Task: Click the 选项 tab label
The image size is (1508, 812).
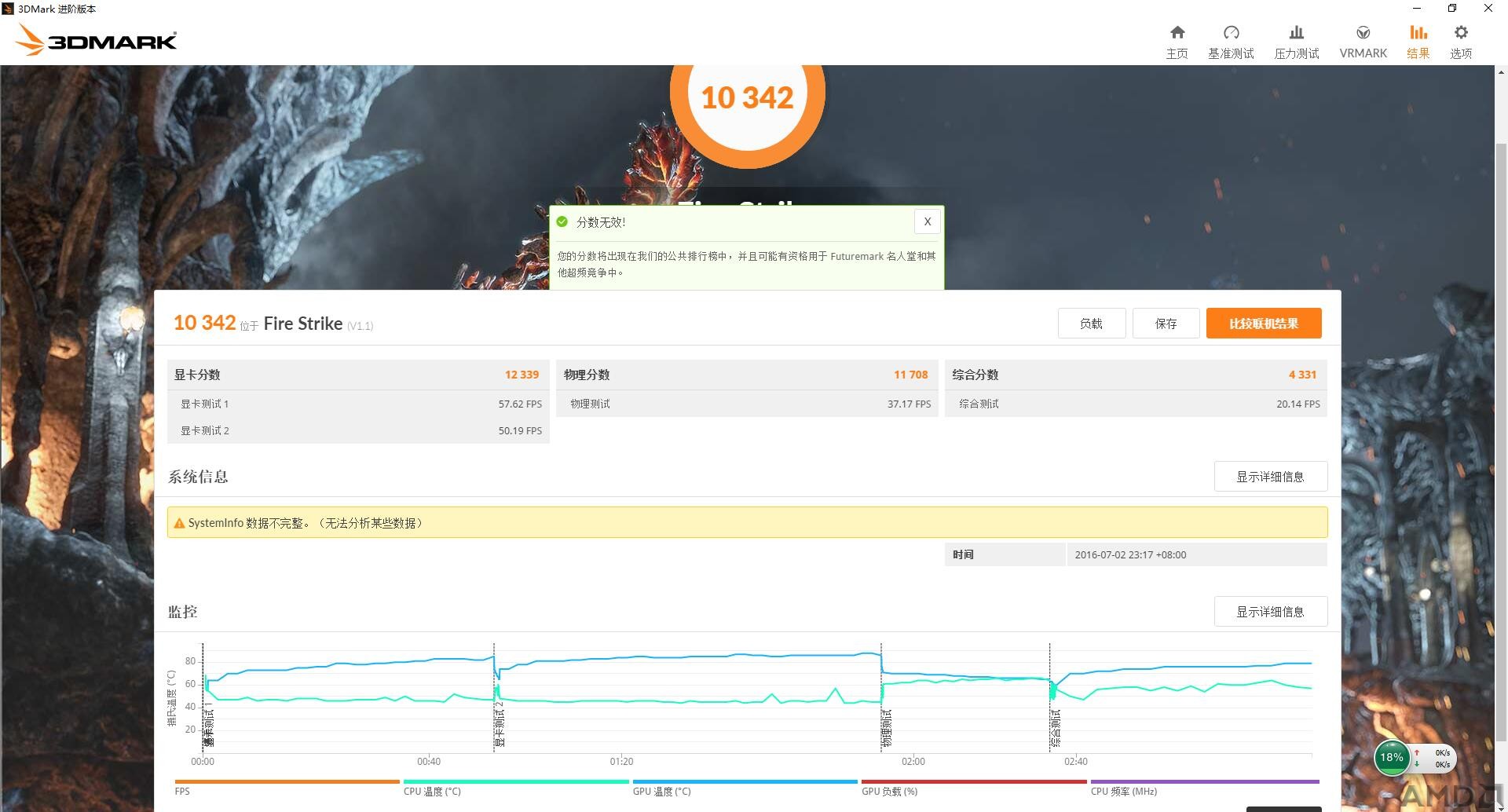Action: click(1460, 53)
